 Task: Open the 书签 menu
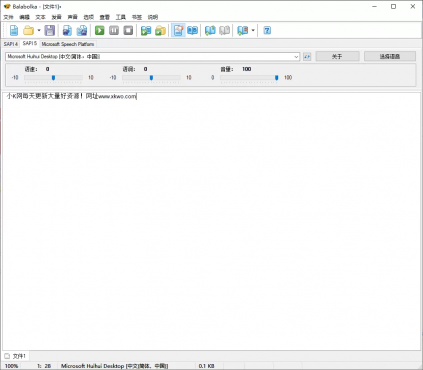tap(137, 17)
